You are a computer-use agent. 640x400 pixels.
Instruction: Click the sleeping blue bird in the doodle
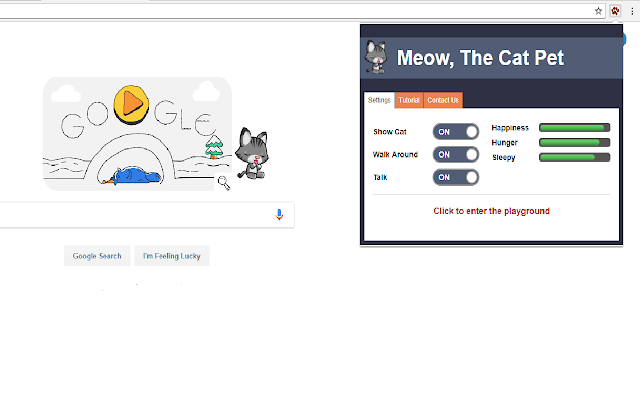pyautogui.click(x=133, y=176)
